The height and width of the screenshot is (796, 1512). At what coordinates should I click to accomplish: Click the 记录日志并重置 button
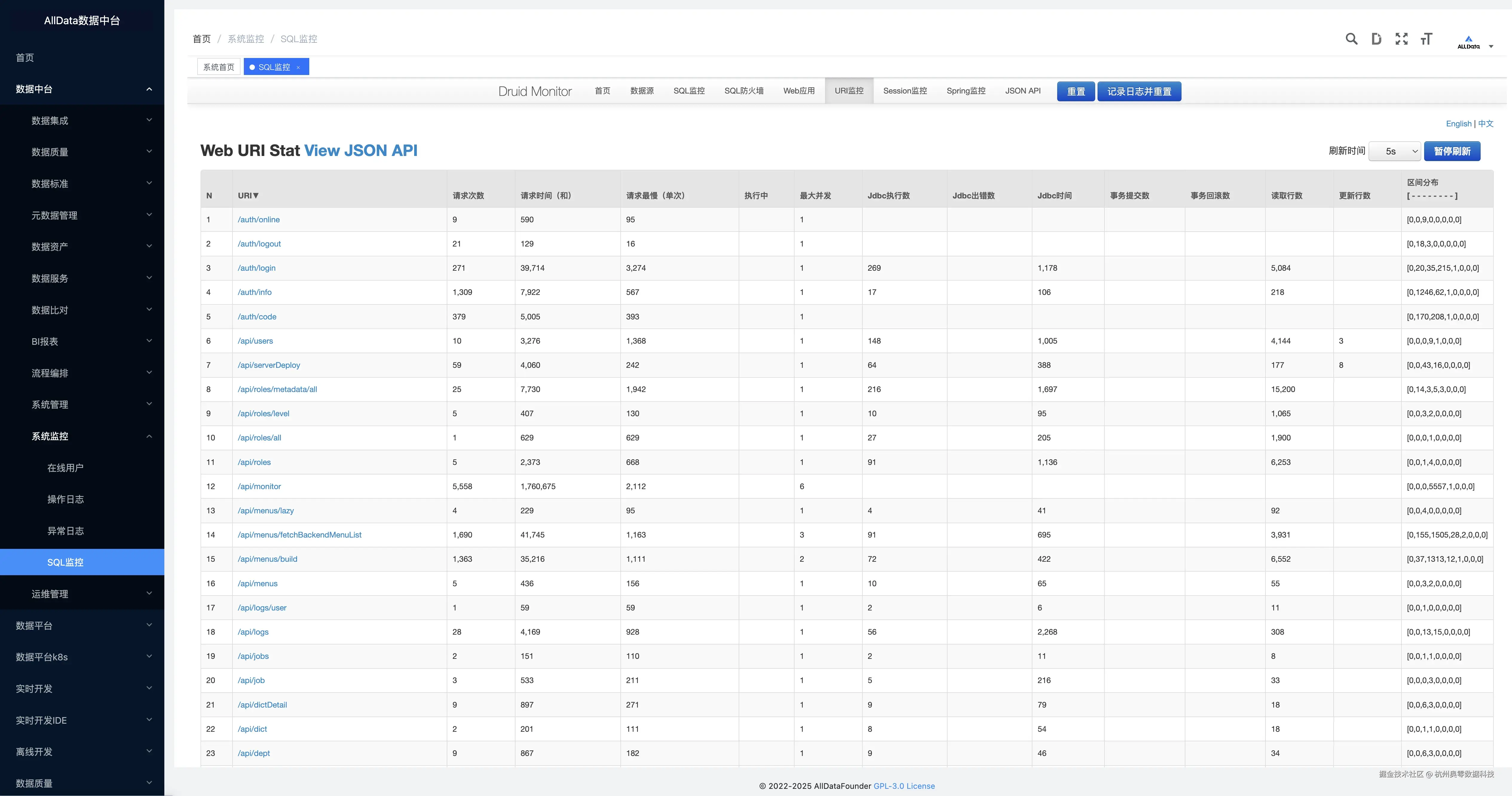pos(1139,91)
